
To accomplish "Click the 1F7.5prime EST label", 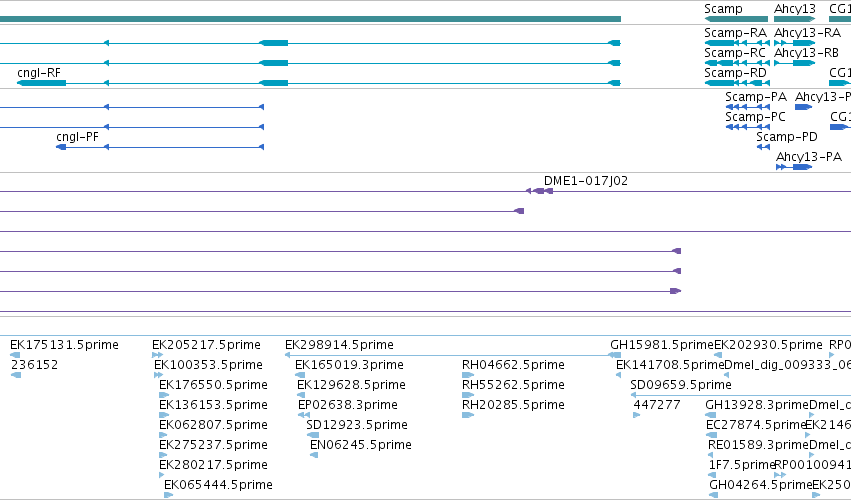I will (x=742, y=465).
